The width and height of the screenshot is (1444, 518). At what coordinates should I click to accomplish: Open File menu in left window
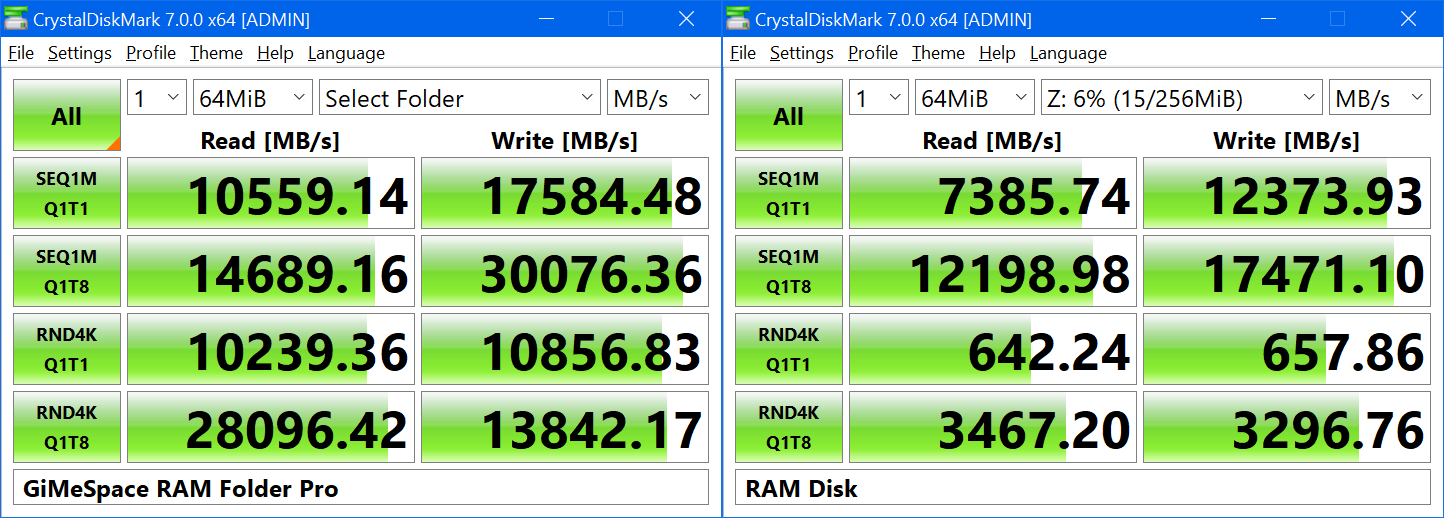tap(21, 53)
